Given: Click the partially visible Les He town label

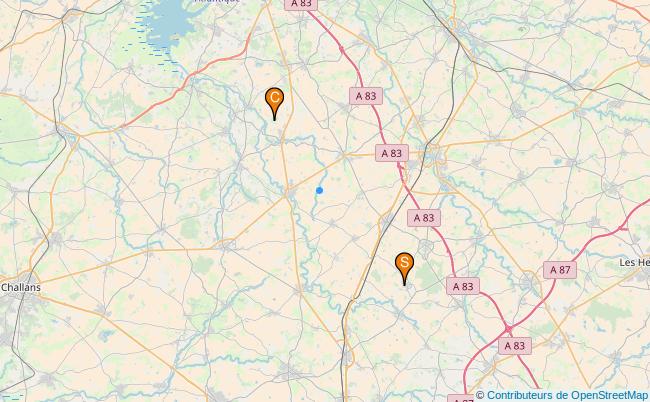Looking at the screenshot, I should (635, 262).
